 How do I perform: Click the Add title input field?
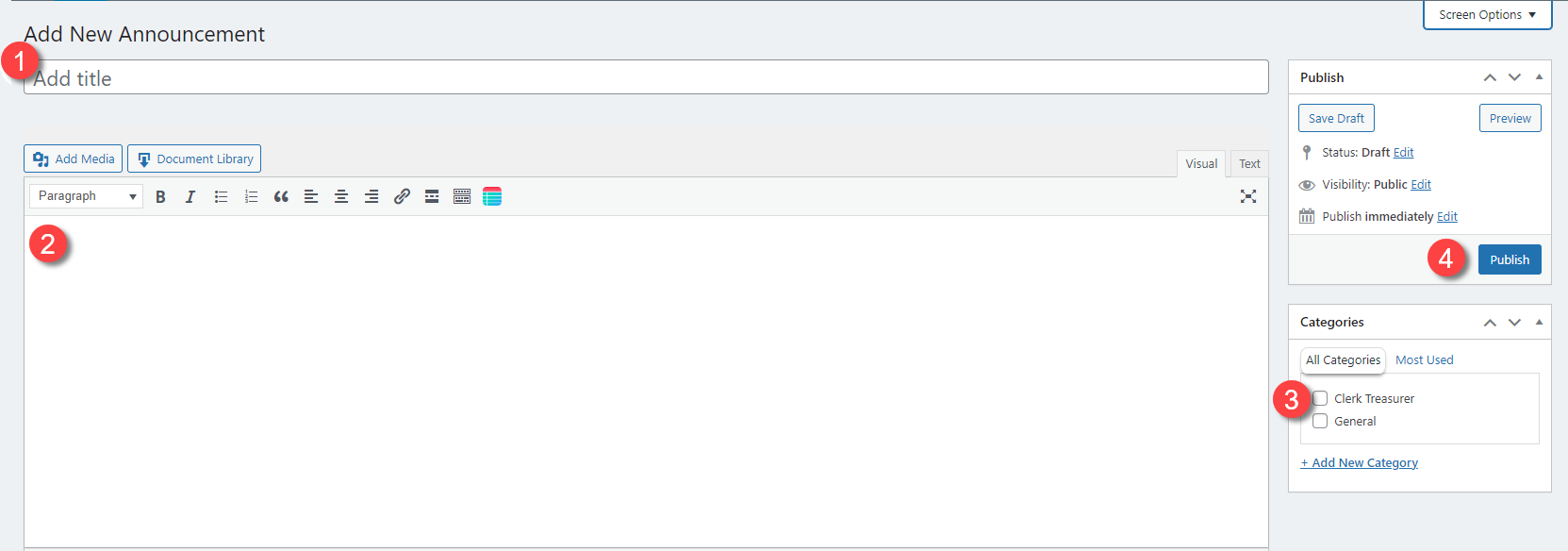point(646,77)
